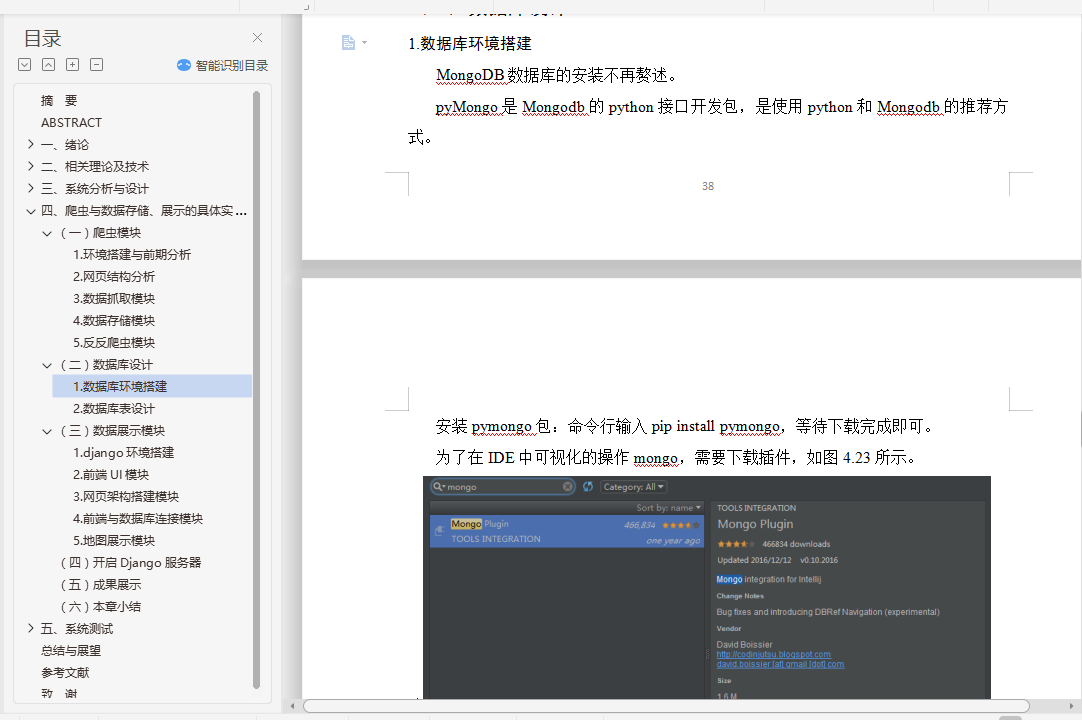This screenshot has height=720, width=1082.
Task: Open 1.django 环境搭建 heading
Action: (x=124, y=453)
